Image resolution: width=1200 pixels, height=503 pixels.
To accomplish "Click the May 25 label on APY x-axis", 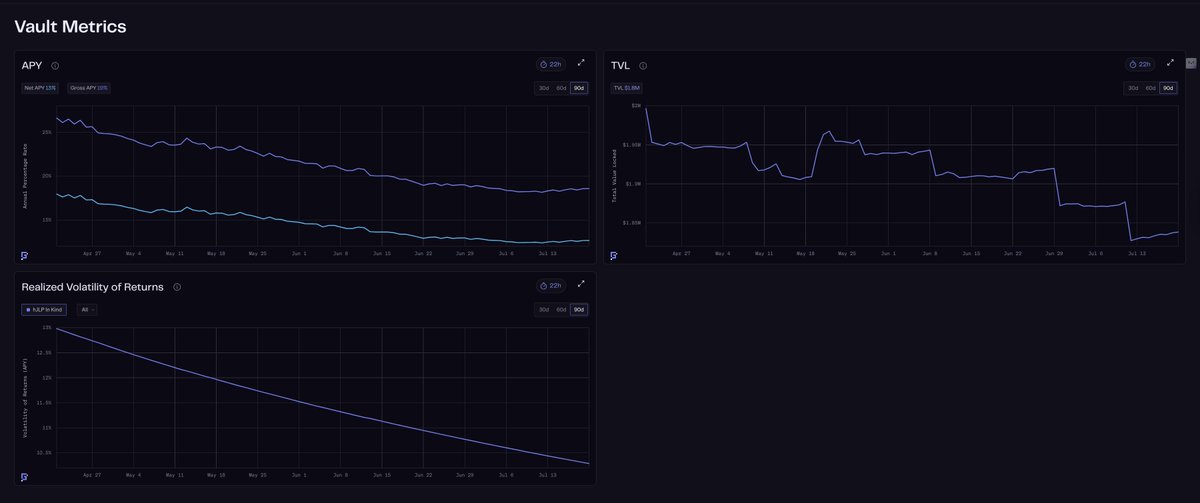I will 258,254.
